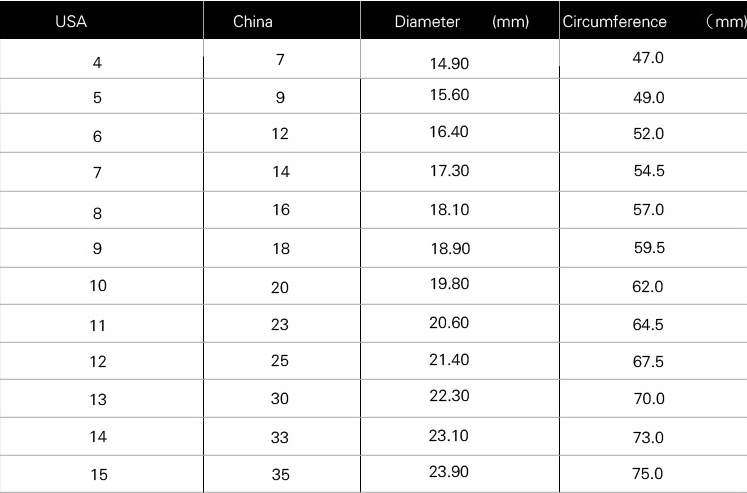The image size is (747, 493).
Task: Click China size 16 cell
Action: 280,210
